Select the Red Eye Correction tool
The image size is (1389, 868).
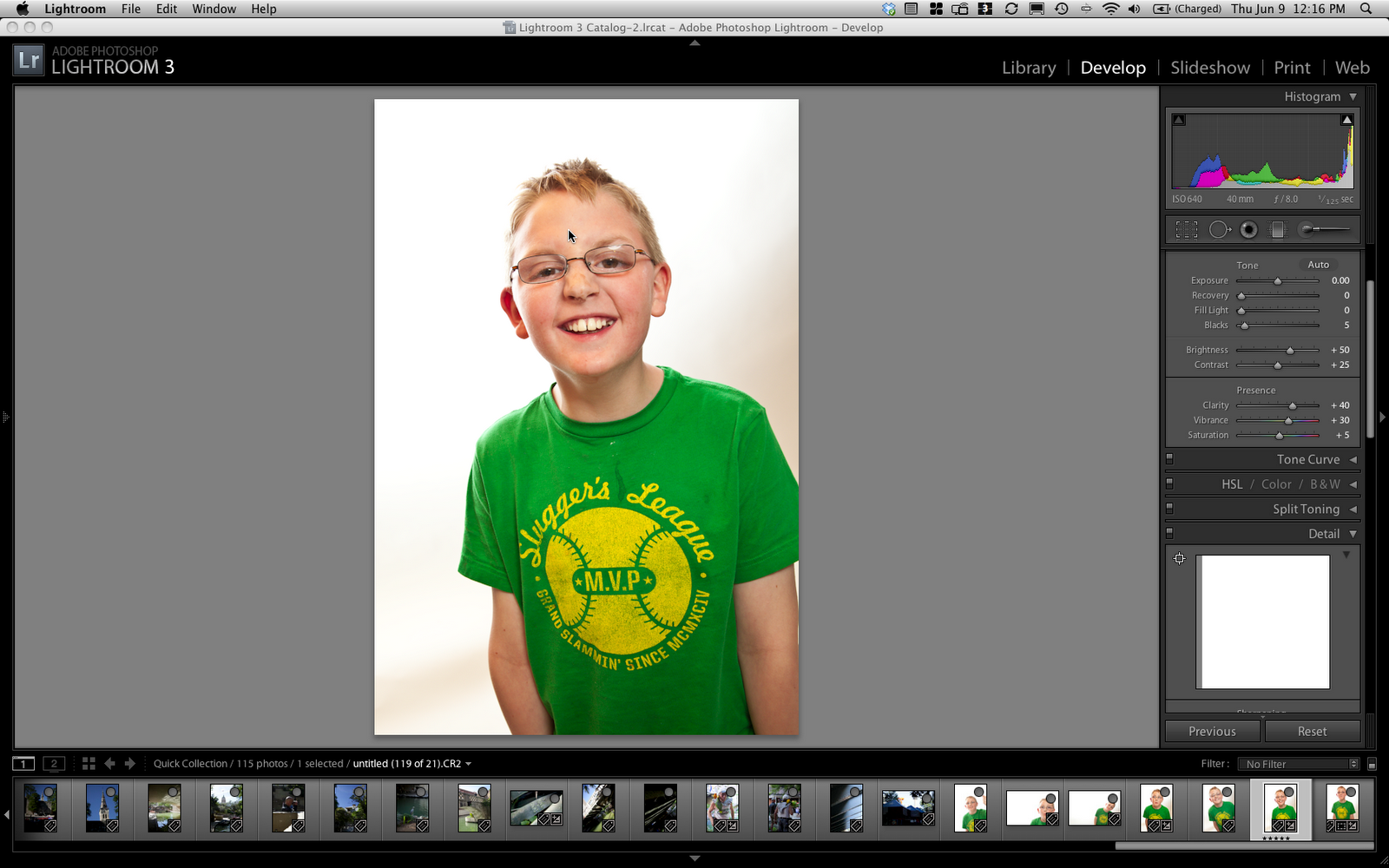[x=1248, y=229]
